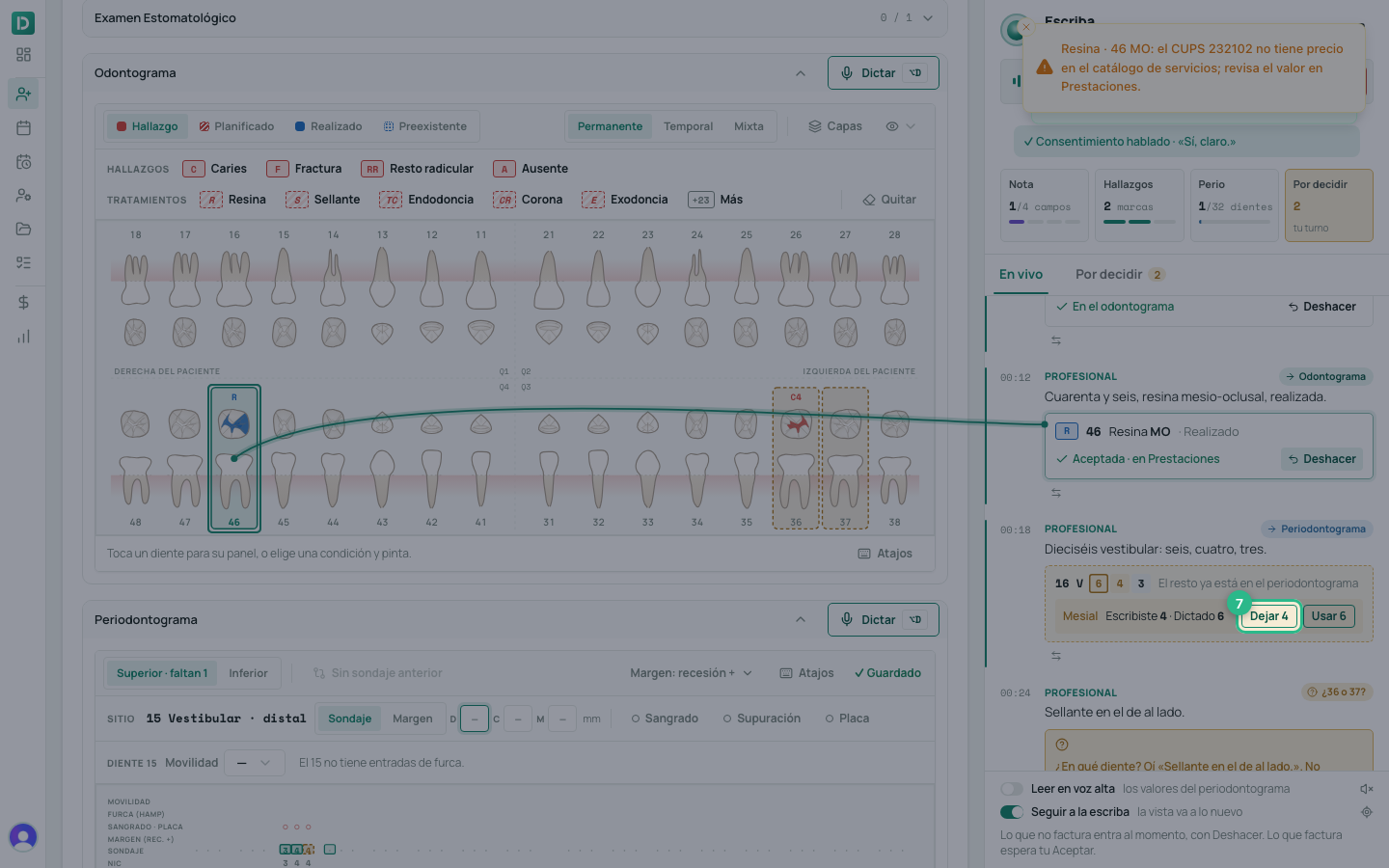Collapse the Periodontograma section chevron
Image resolution: width=1389 pixels, height=868 pixels.
point(801,620)
